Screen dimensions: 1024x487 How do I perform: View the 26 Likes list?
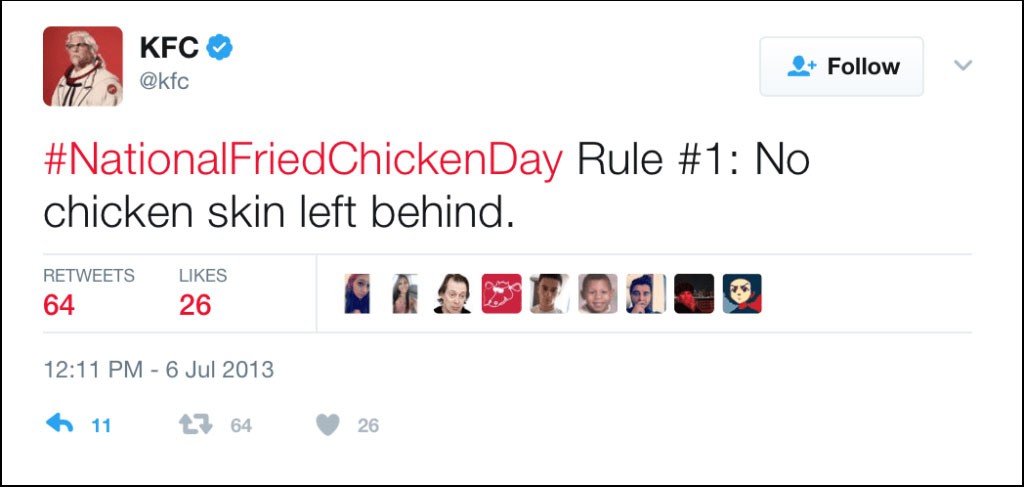coord(196,305)
